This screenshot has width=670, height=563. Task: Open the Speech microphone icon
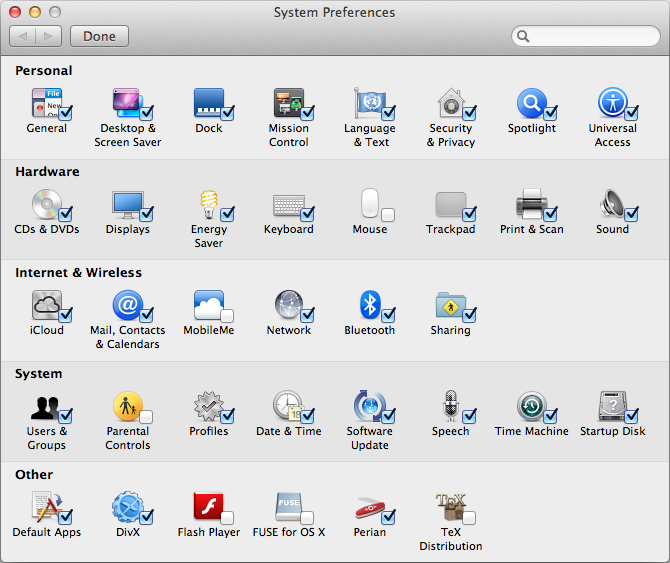[450, 406]
